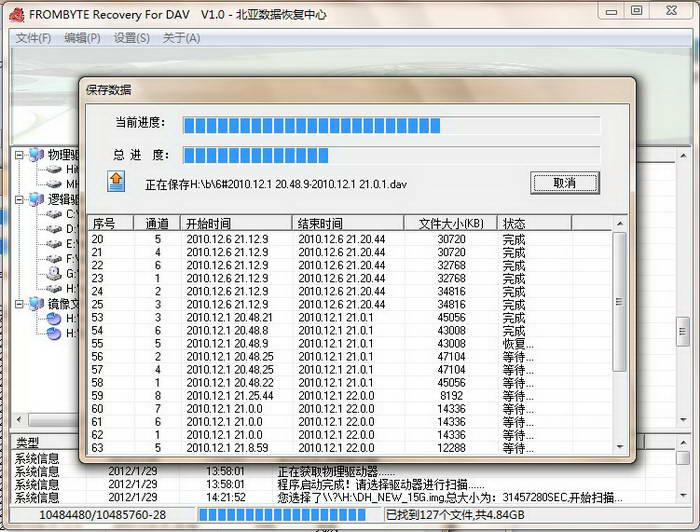
Task: Click status text 已找到127个文件,共4.84GB
Action: point(455,515)
